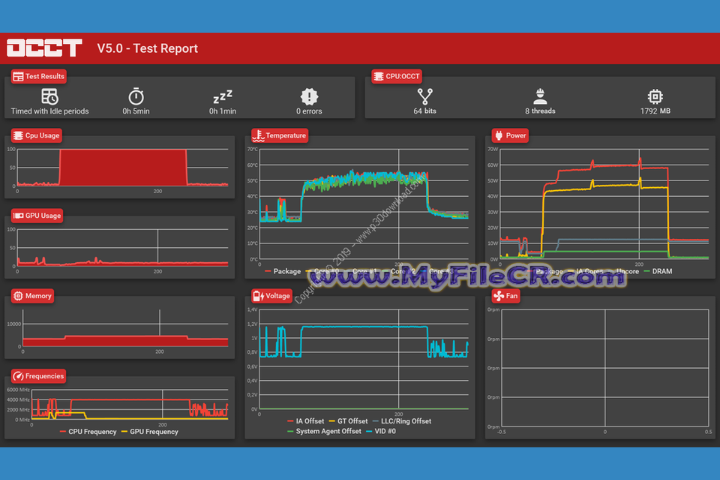This screenshot has width=720, height=480.
Task: Click the CPU:OCCT badge icon
Action: tap(378, 76)
